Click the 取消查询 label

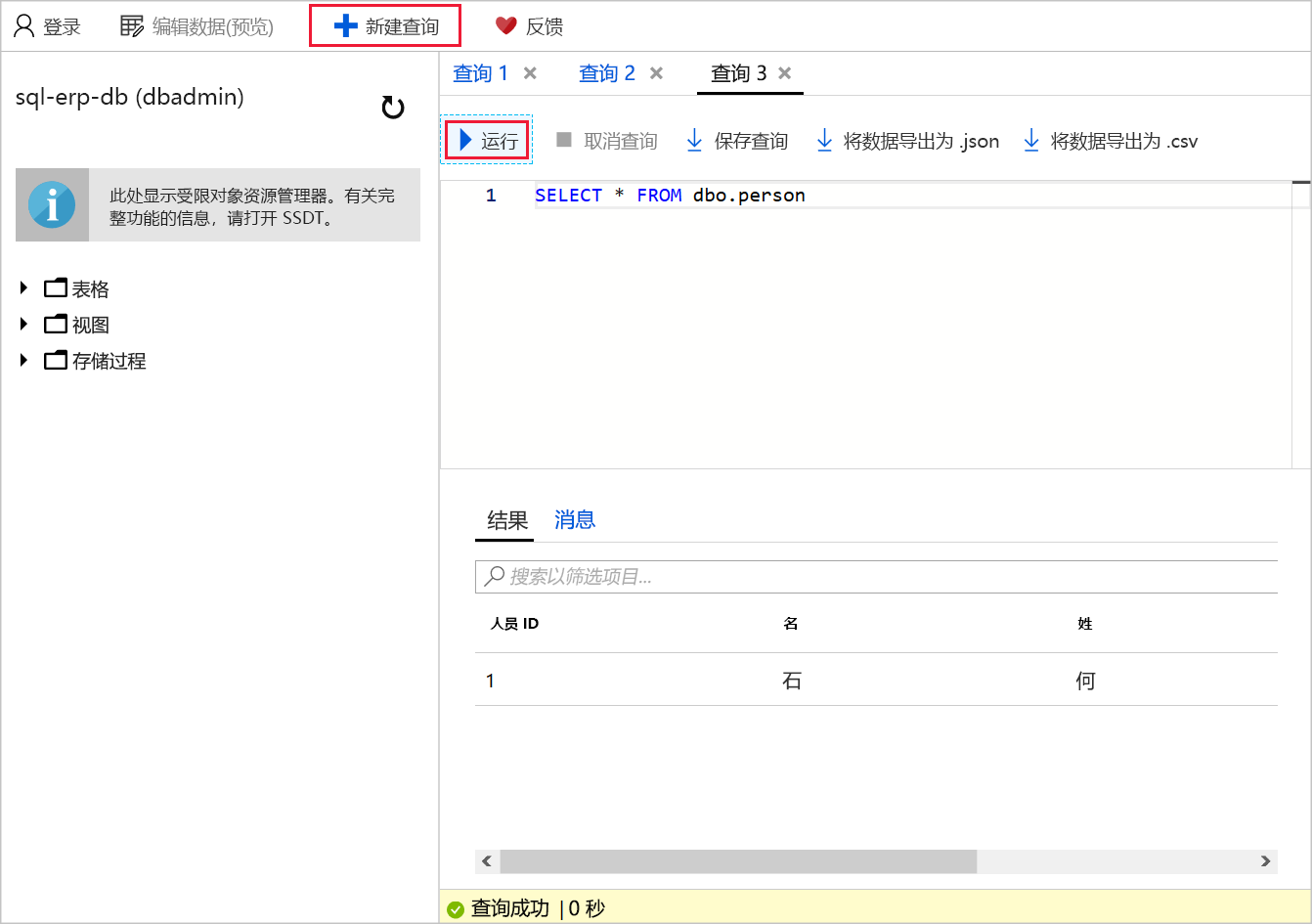coord(621,142)
